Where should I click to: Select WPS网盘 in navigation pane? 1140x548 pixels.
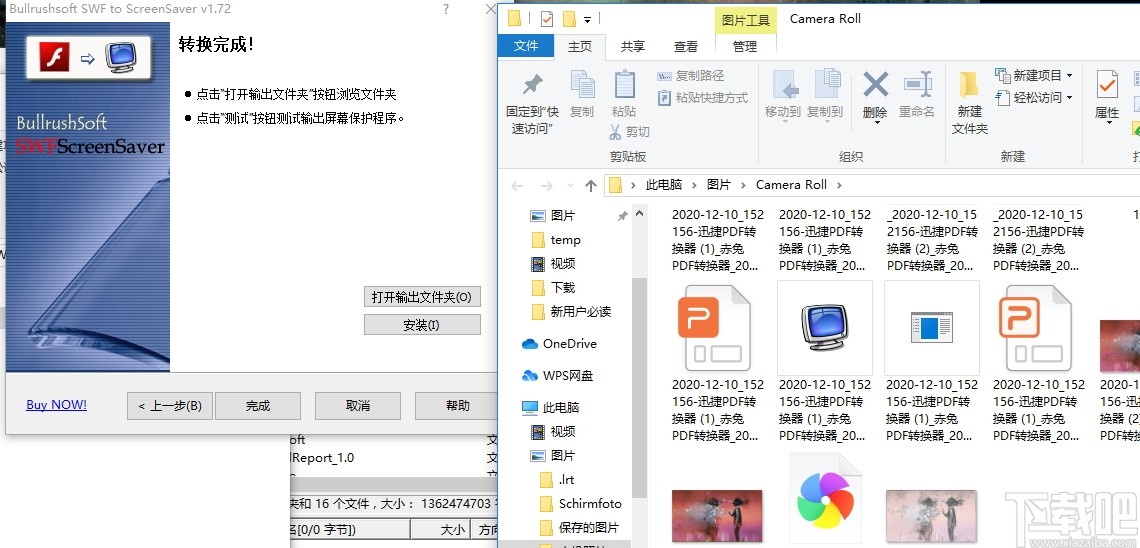(x=568, y=376)
